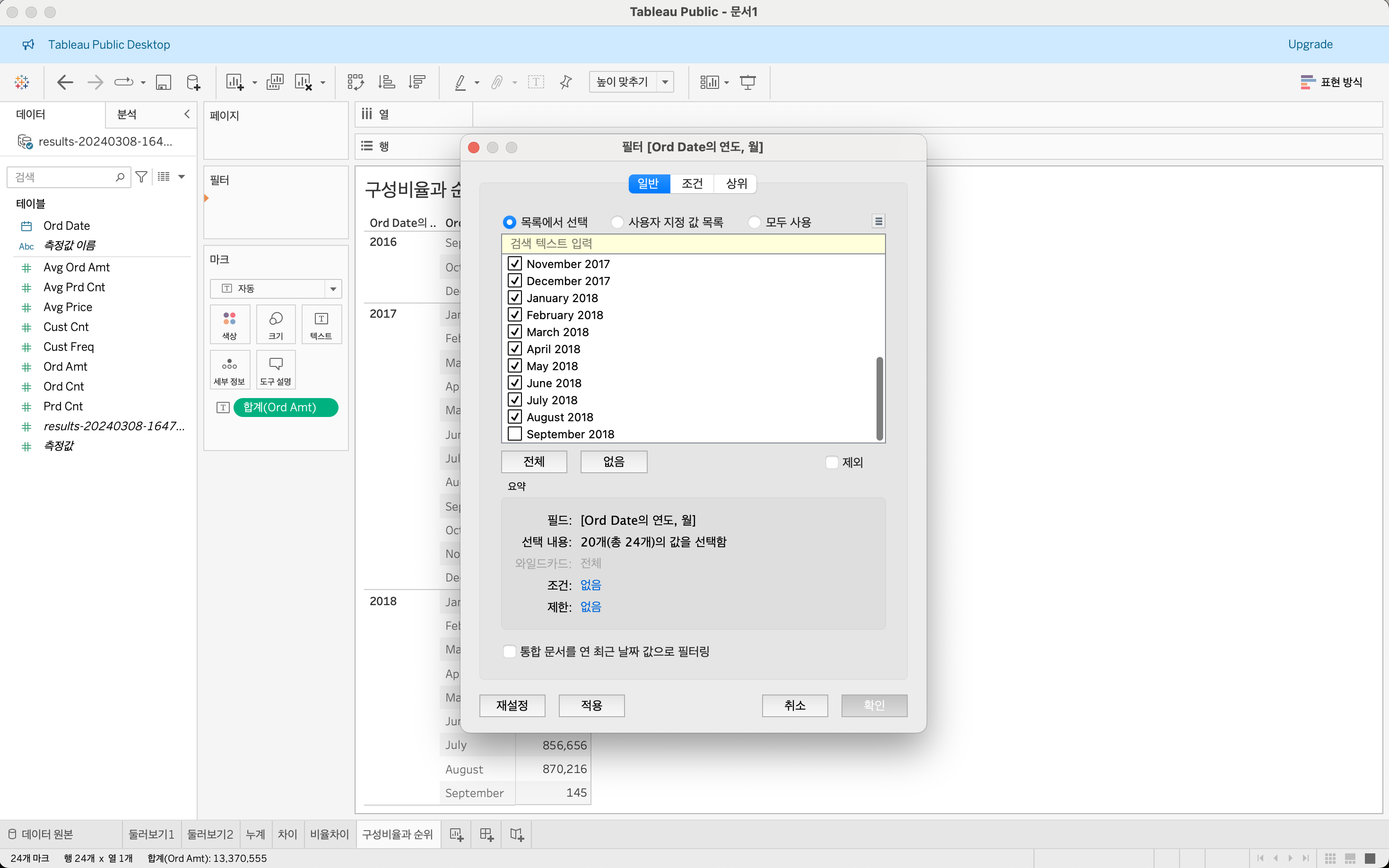Switch to the 조건 tab
Screen dimensions: 1389x868
click(692, 184)
